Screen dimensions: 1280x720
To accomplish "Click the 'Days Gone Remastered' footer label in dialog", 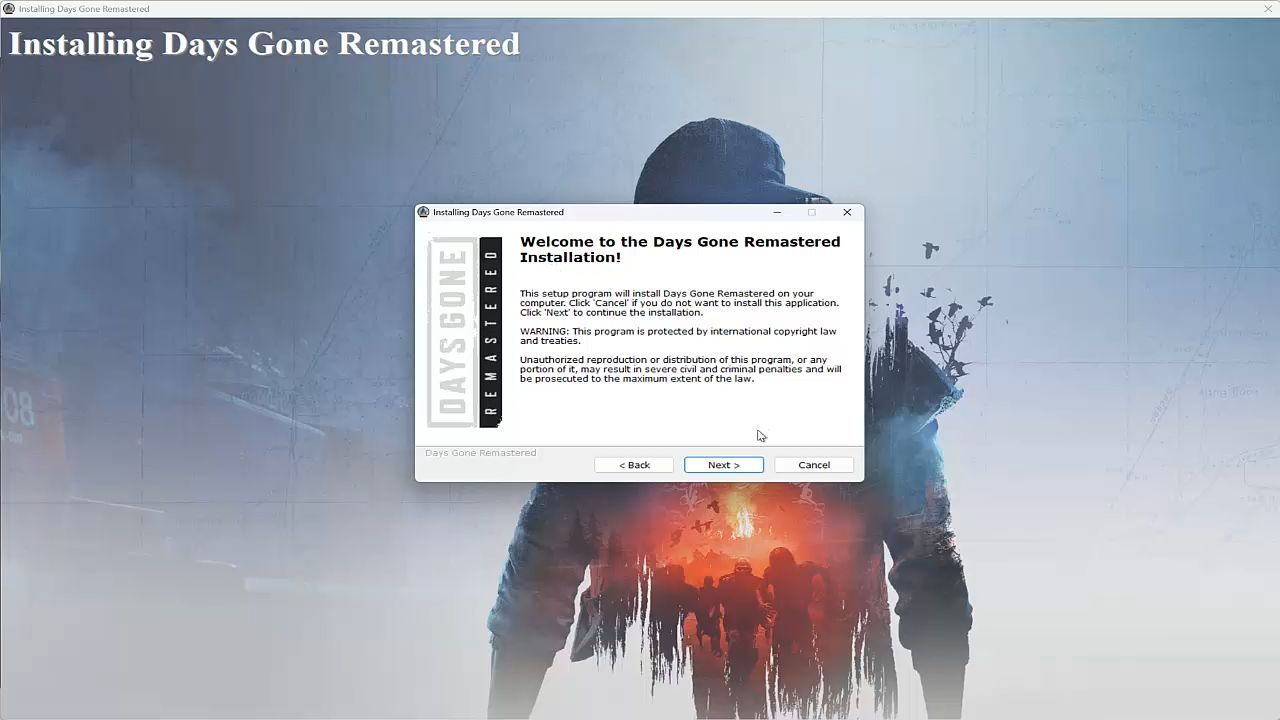I will (x=481, y=453).
